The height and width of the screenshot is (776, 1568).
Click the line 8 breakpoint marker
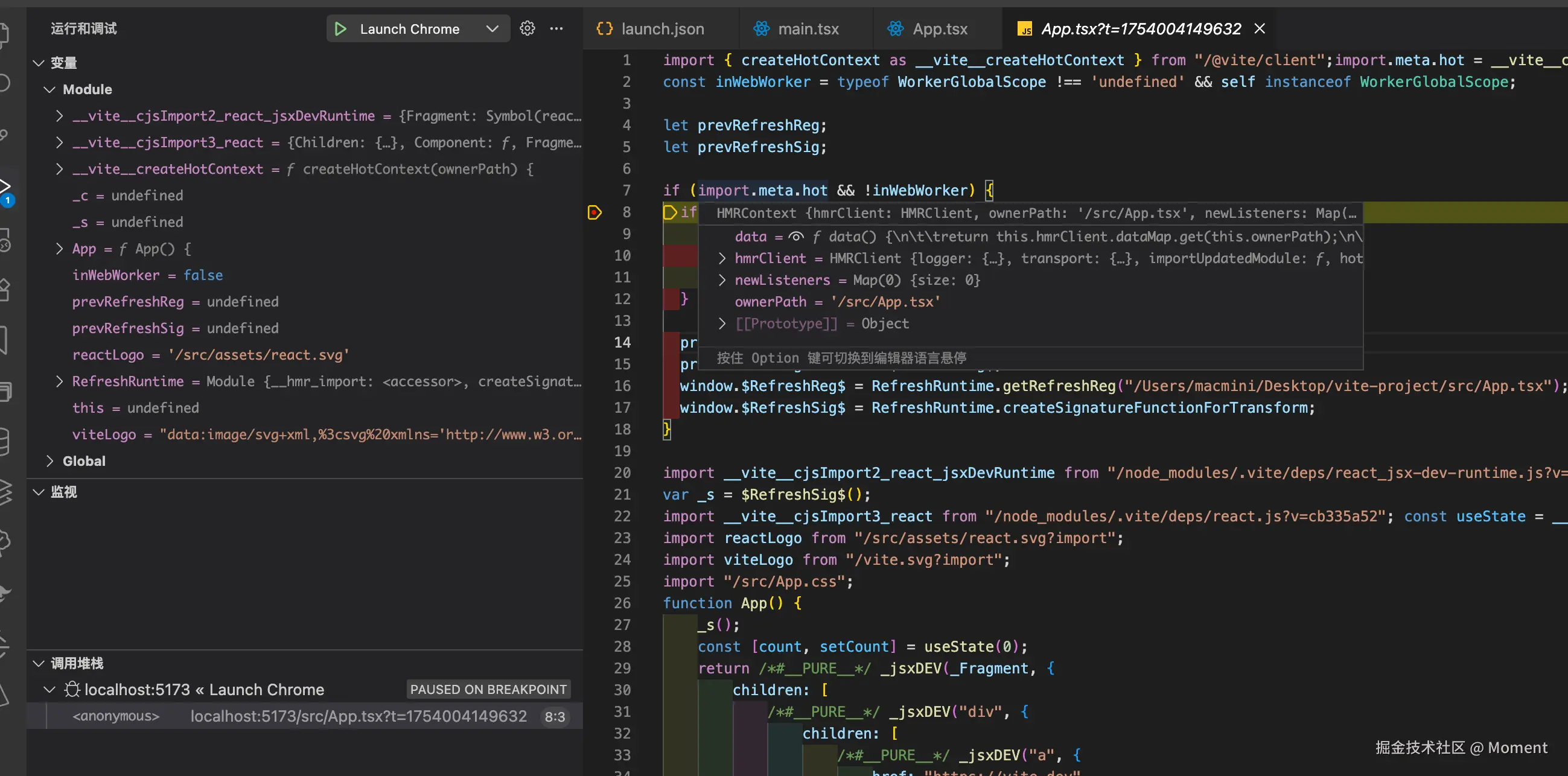(594, 212)
